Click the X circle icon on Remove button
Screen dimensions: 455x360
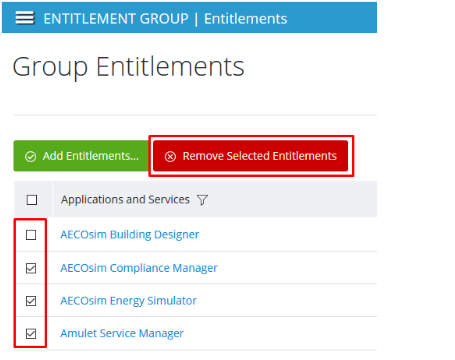pyautogui.click(x=170, y=156)
